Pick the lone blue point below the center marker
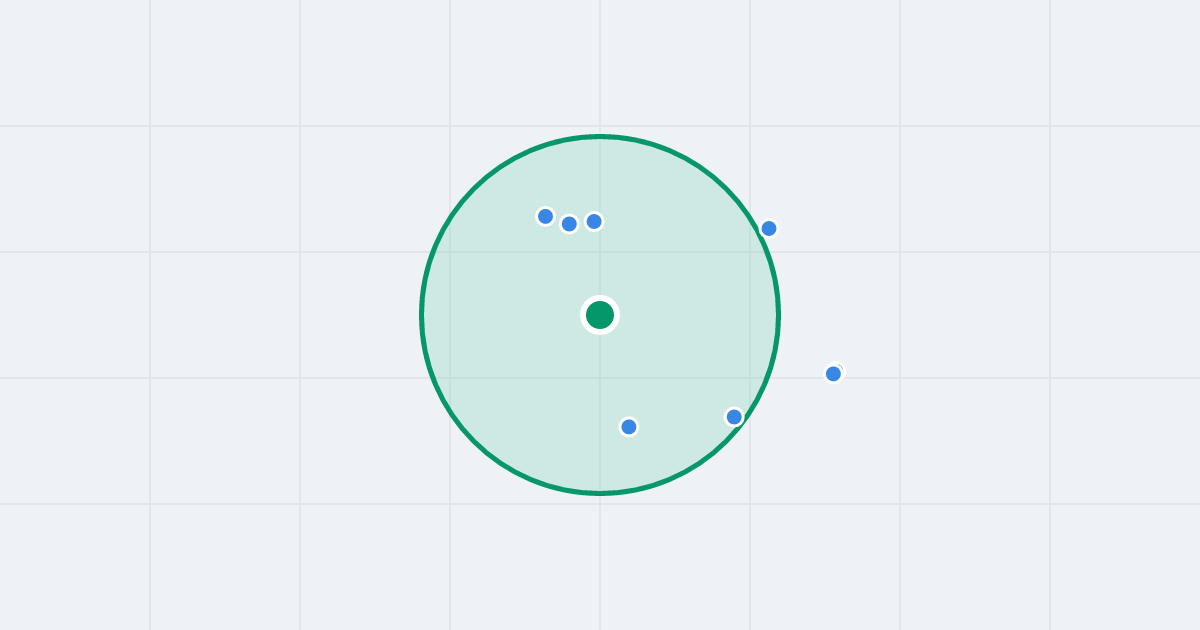 (x=629, y=426)
